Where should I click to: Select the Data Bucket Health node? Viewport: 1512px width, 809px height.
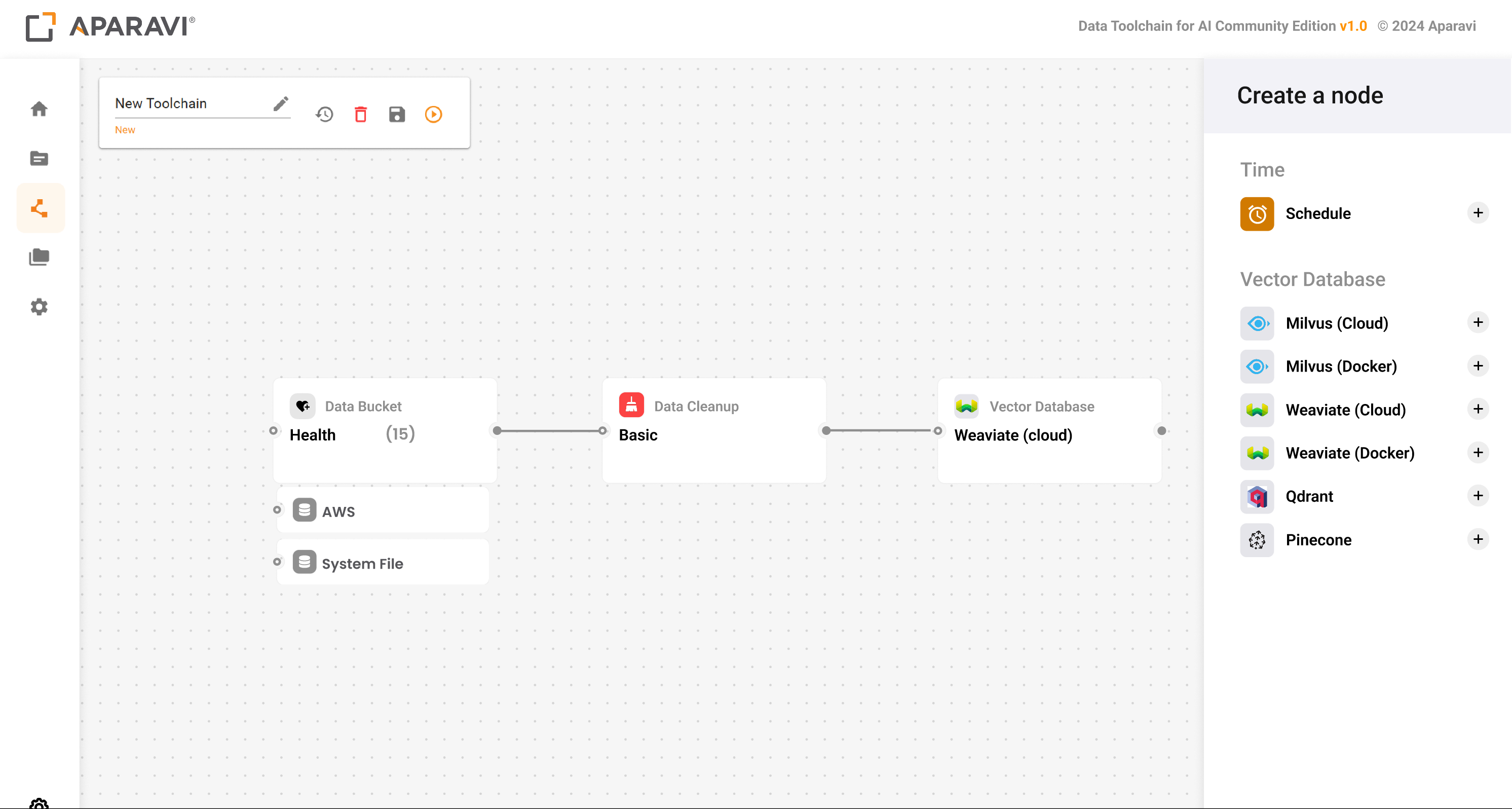[385, 431]
